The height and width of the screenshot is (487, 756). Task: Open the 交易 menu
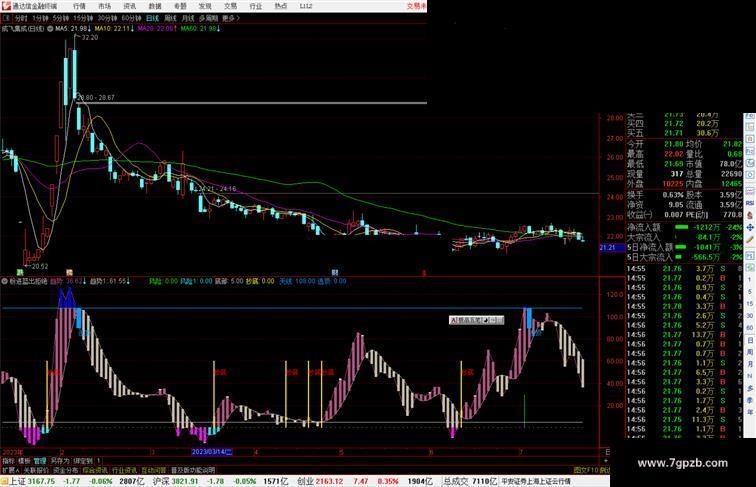230,6
